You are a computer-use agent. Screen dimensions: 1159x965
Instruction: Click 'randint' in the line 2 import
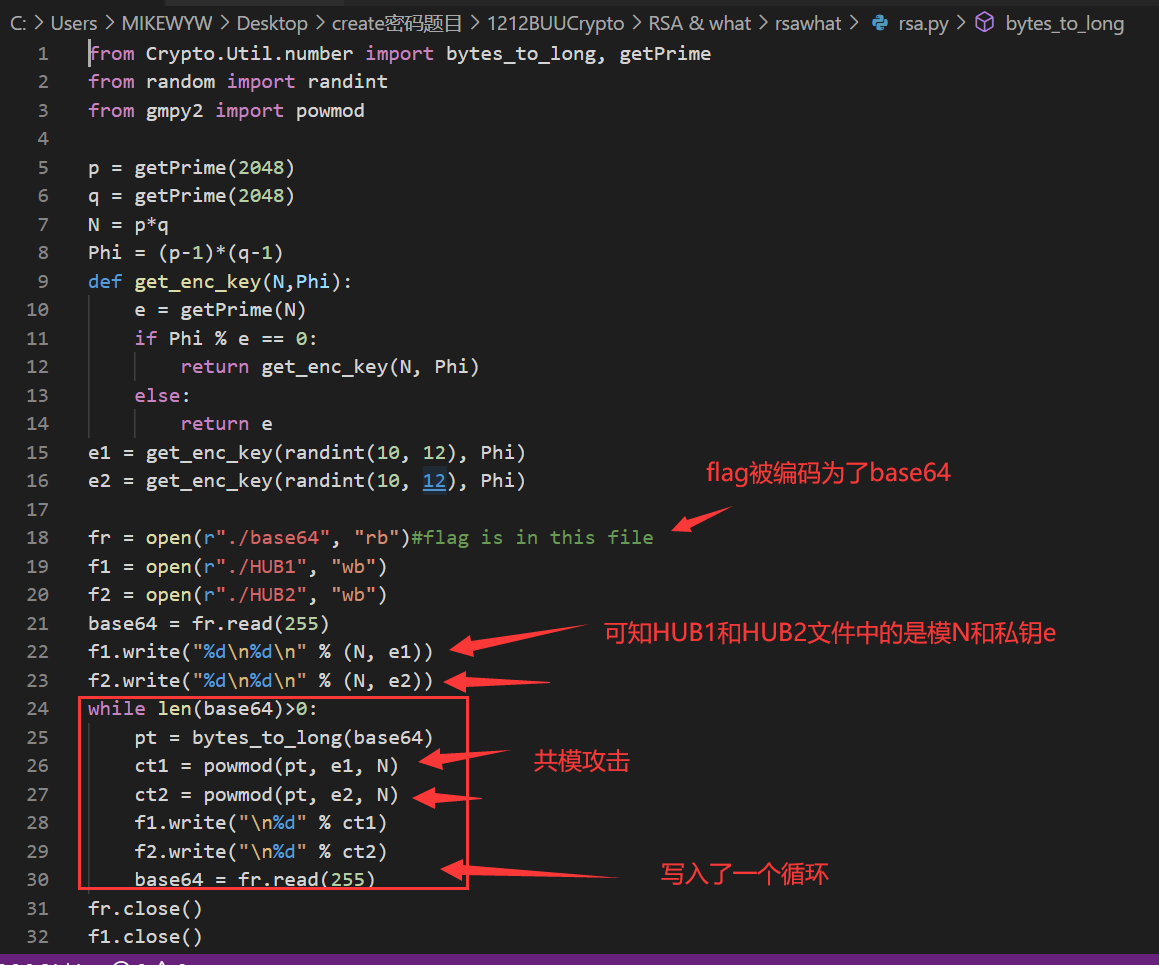(x=347, y=82)
